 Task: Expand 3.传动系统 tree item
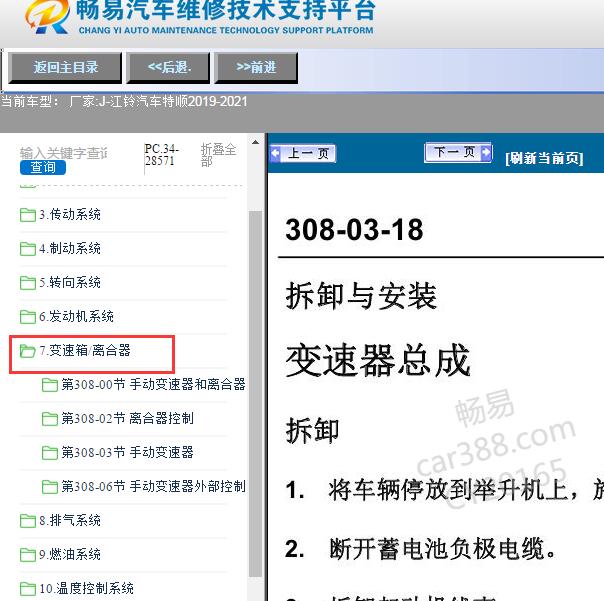[70, 215]
